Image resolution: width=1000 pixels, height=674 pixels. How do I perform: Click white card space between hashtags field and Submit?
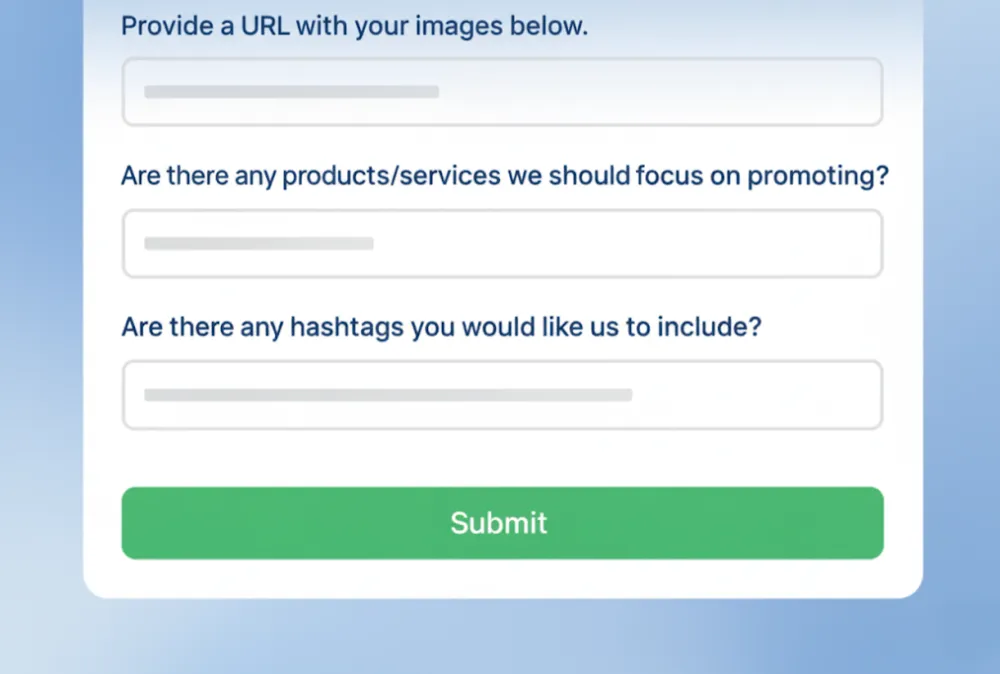coord(503,458)
